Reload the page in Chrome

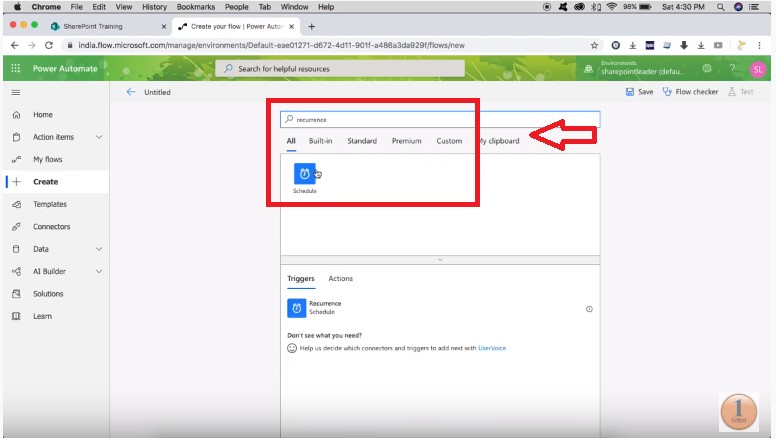tap(49, 45)
